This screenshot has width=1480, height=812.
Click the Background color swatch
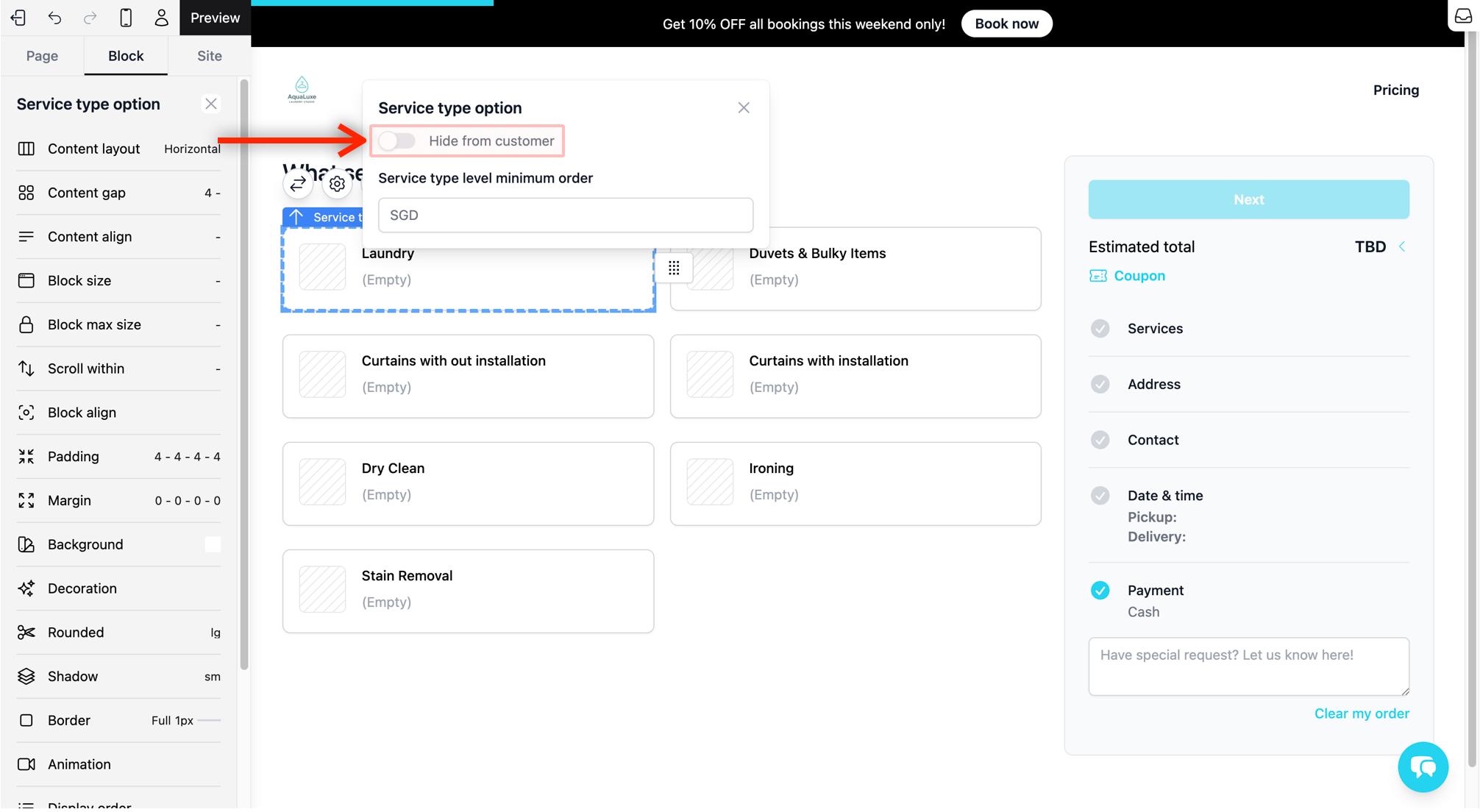point(213,544)
